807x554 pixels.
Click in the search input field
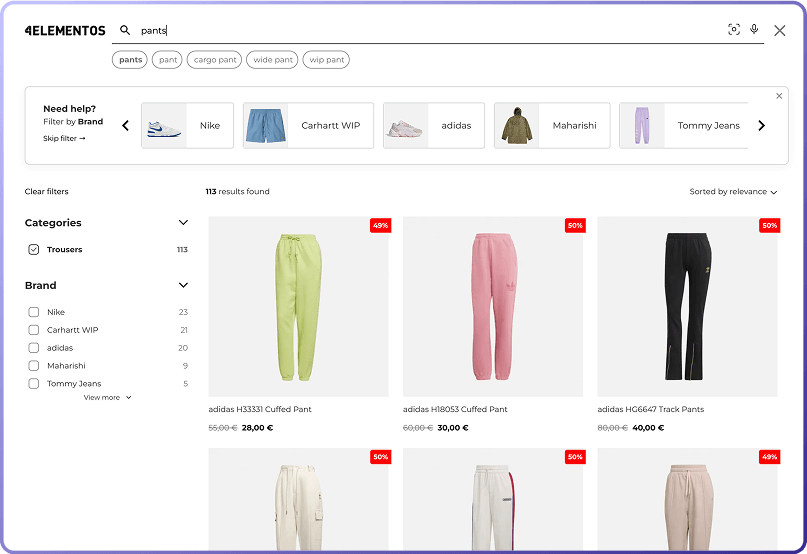pyautogui.click(x=430, y=31)
